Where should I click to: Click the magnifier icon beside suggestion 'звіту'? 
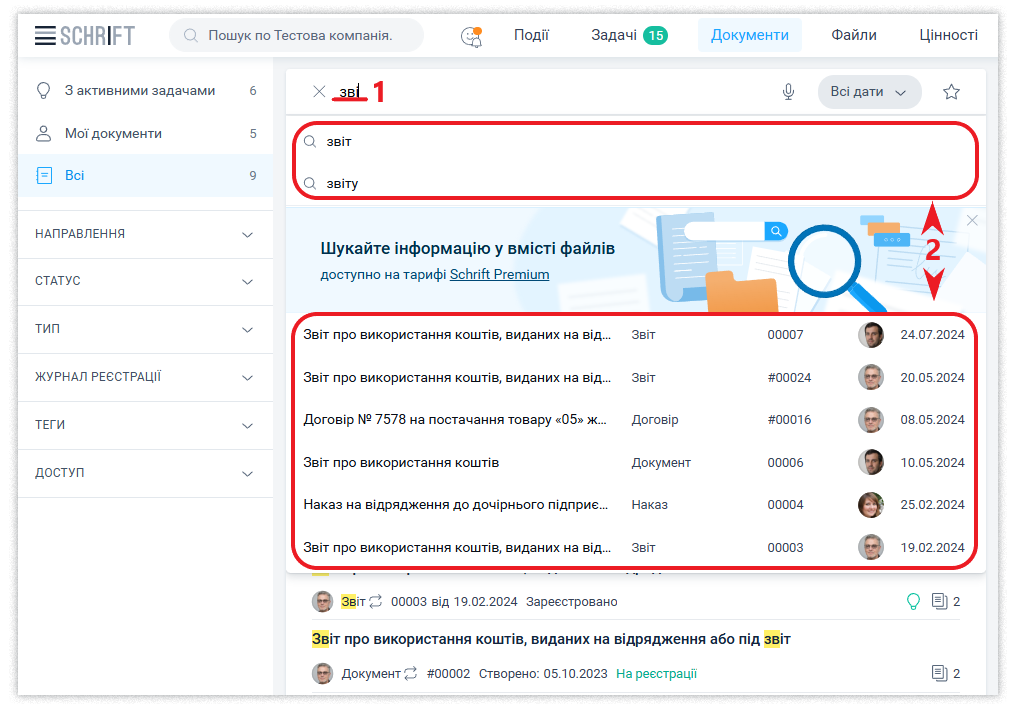(310, 184)
